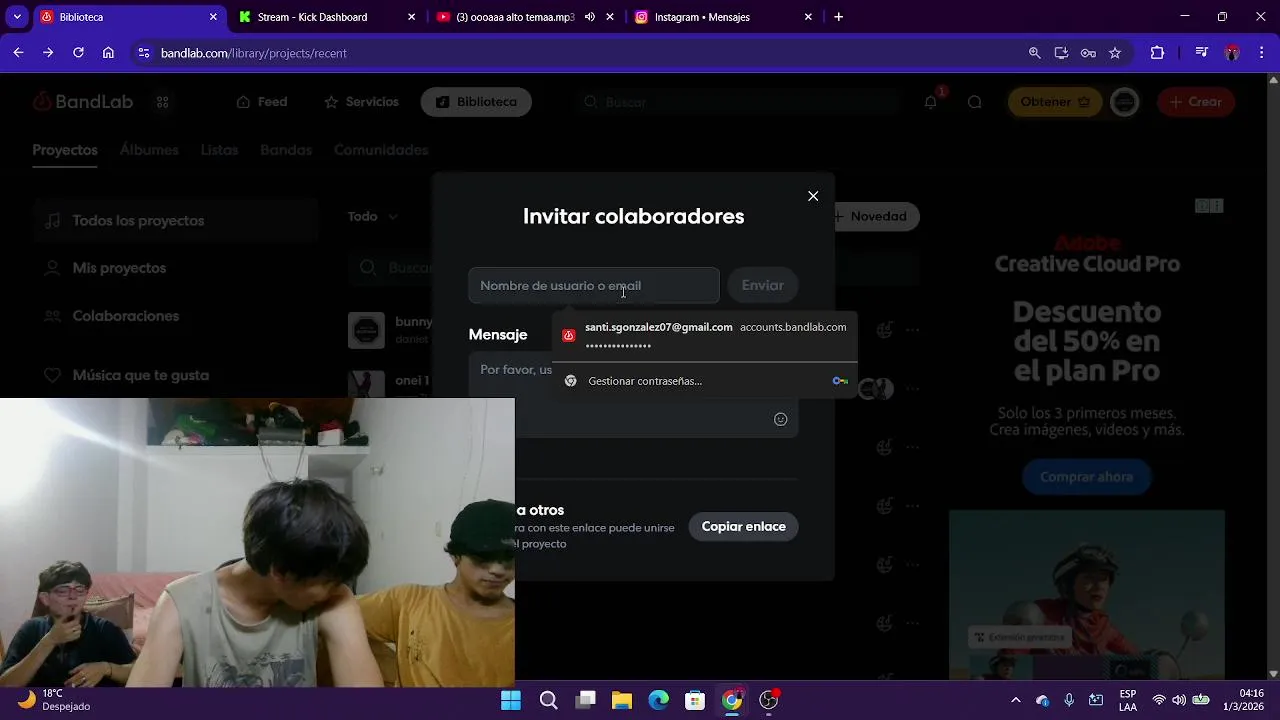Viewport: 1280px width, 720px height.
Task: Mute the audio-playing YouTube tab
Action: click(590, 17)
